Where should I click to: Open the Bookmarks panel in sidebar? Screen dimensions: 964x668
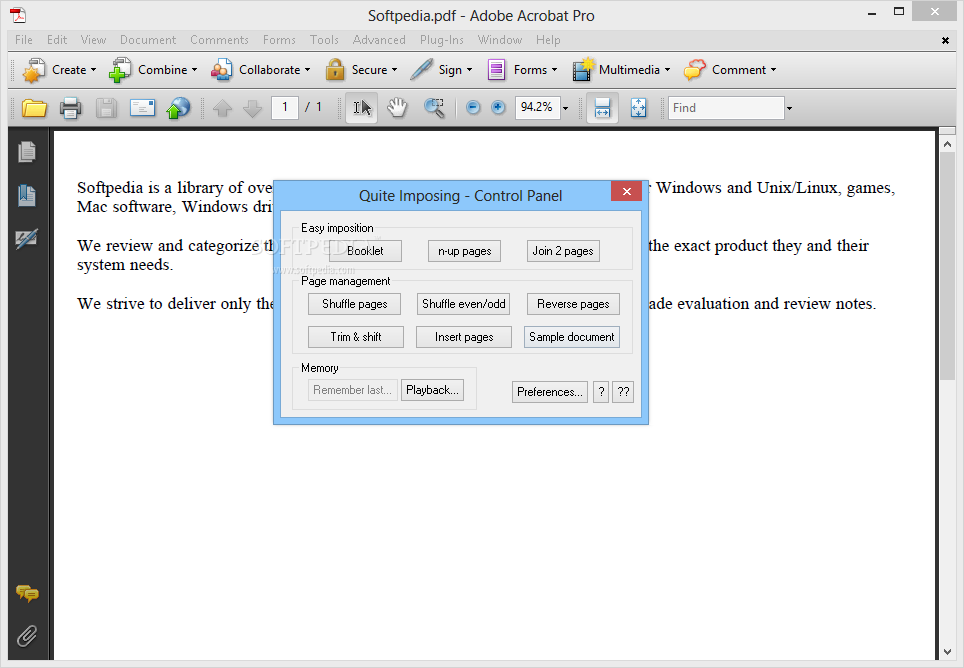tap(26, 195)
